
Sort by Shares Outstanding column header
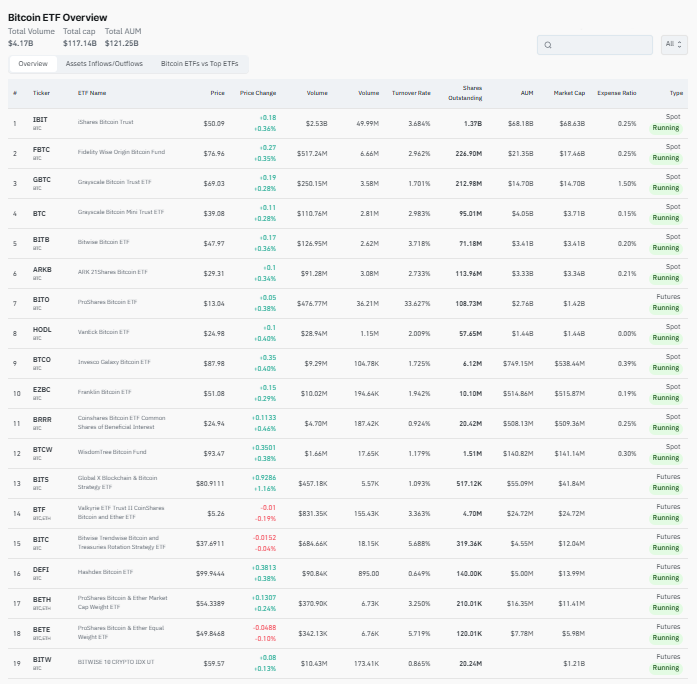[465, 93]
